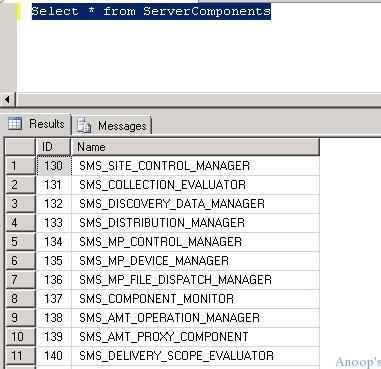Select the SMS_DISCOVERY_DATA_MANAGER cell
This screenshot has width=381, height=369.
click(x=195, y=204)
